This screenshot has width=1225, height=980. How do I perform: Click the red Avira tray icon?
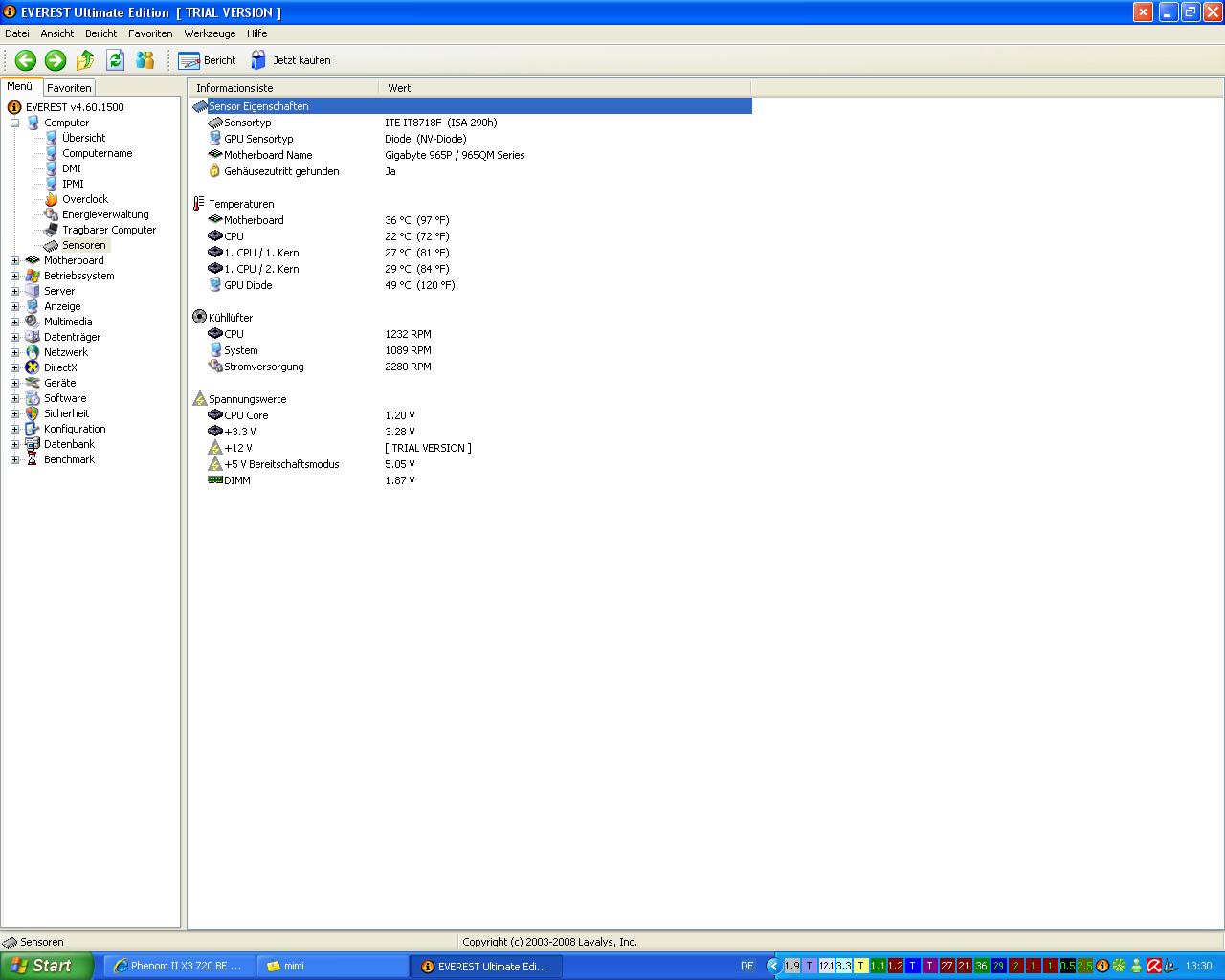point(1154,966)
